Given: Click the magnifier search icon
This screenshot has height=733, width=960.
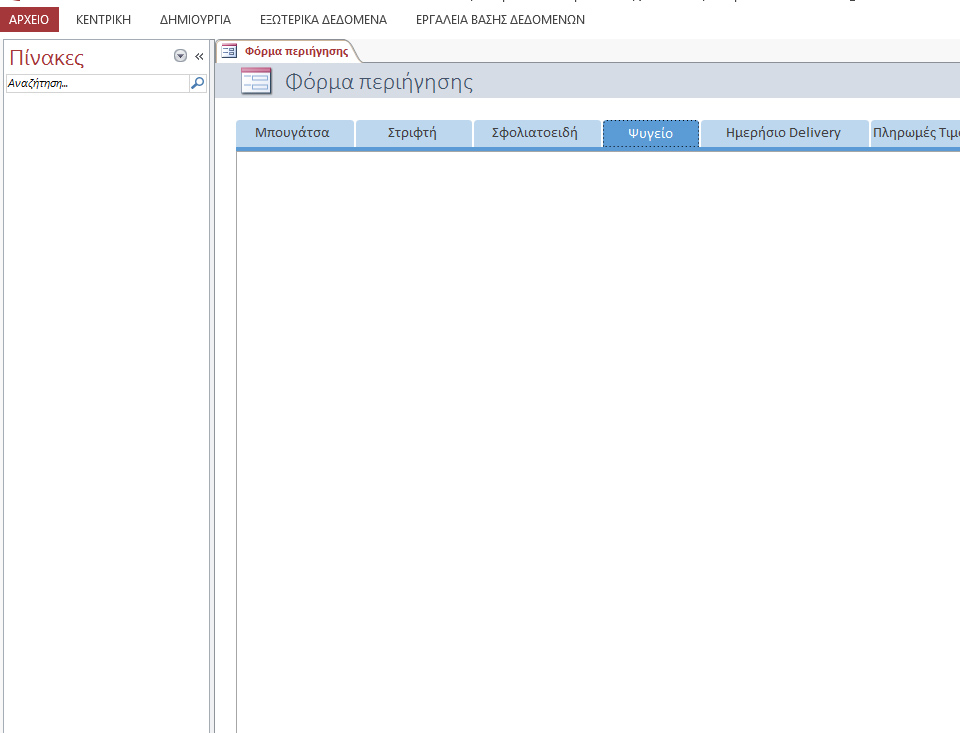Looking at the screenshot, I should 197,83.
